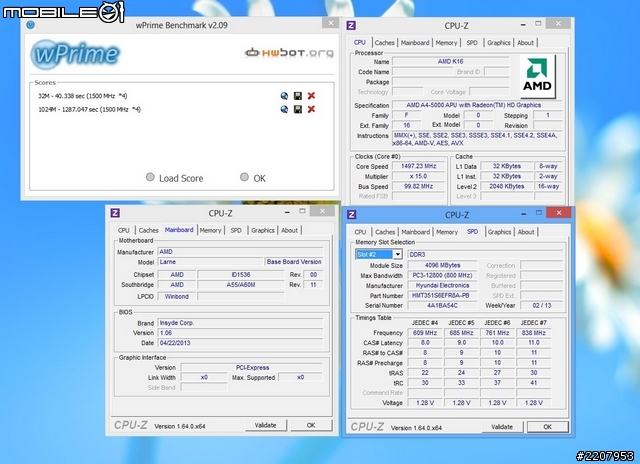Click the Part Number HMT351S6EFR8A-PB field
640x464 pixels.
pos(442,295)
